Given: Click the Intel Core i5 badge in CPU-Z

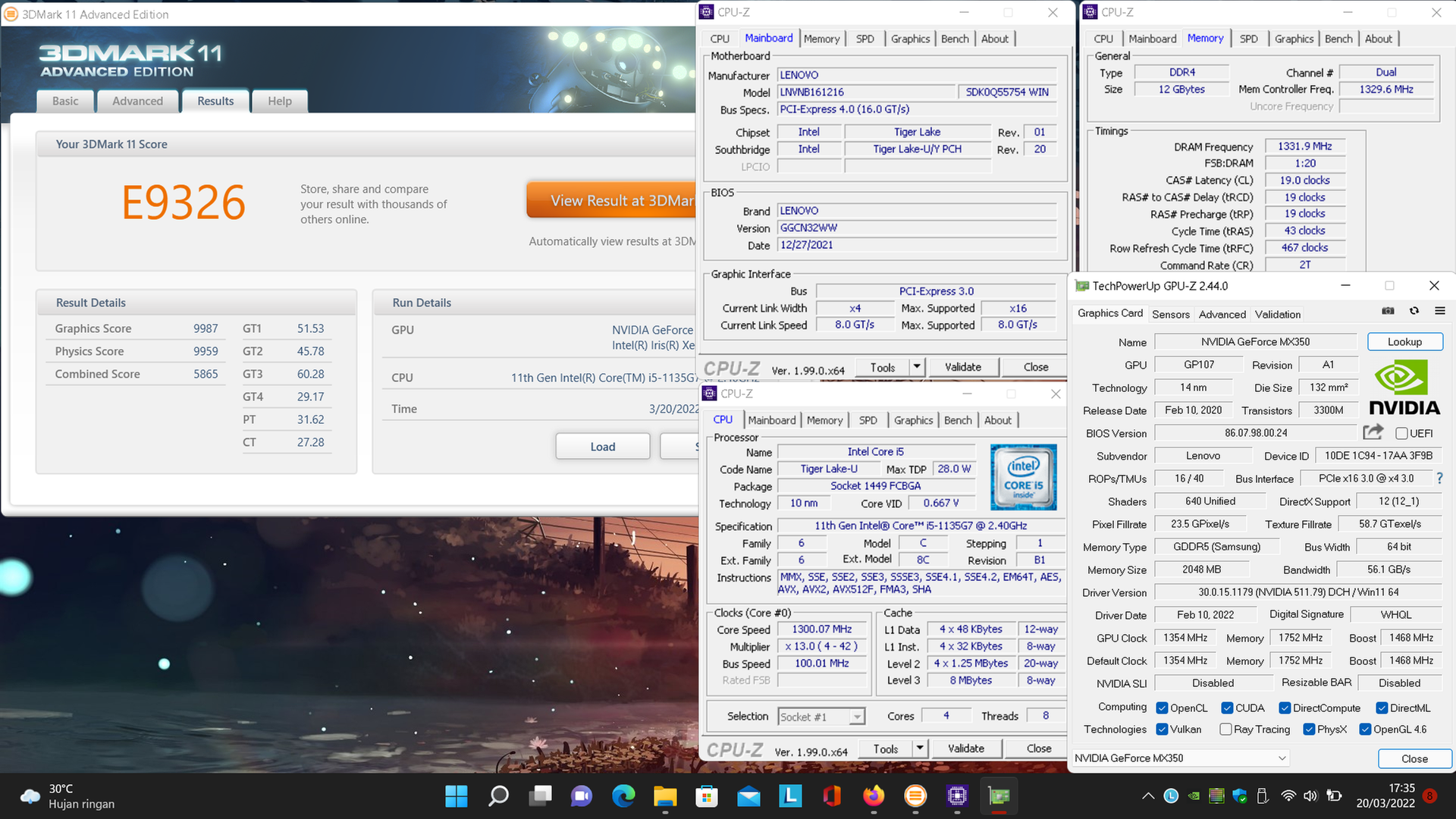Looking at the screenshot, I should 1024,477.
